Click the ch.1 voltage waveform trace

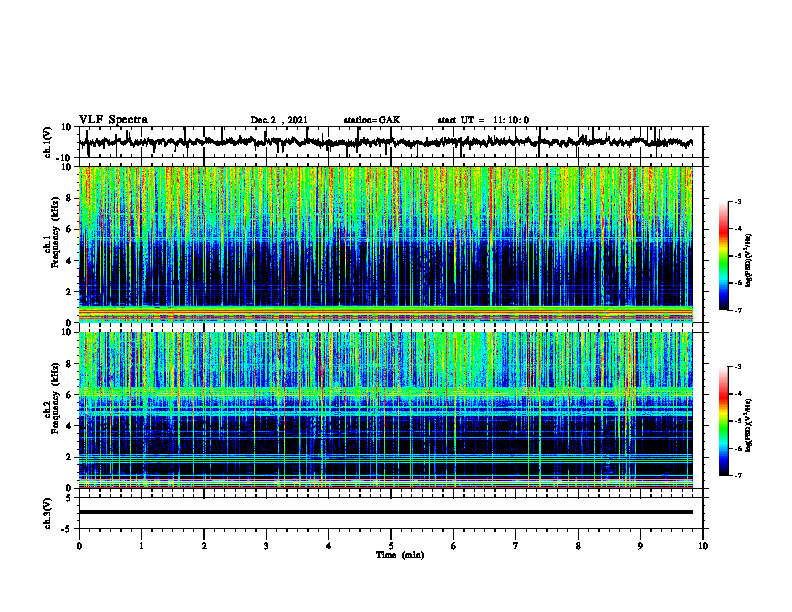385,142
